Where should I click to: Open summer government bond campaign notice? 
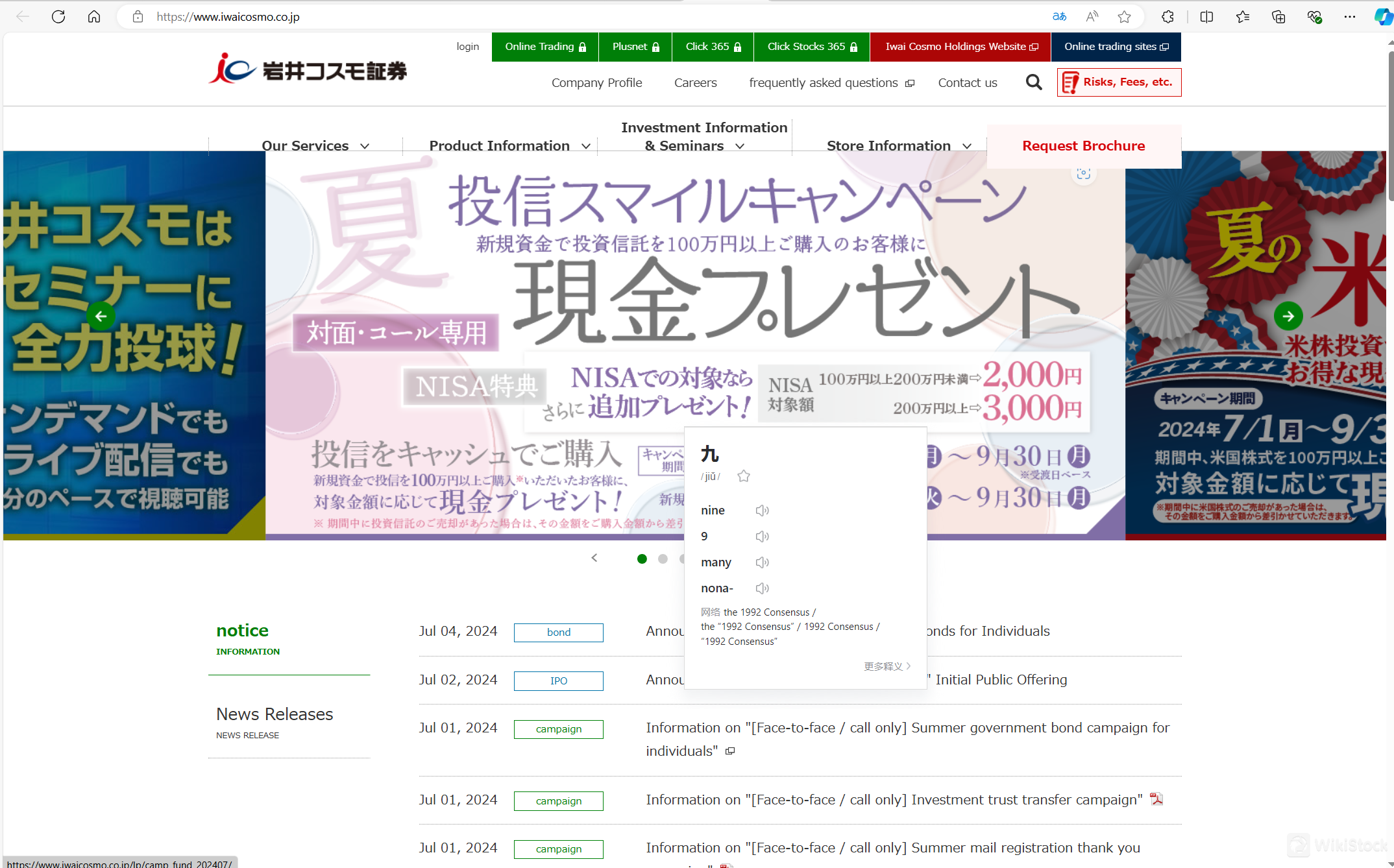(x=908, y=739)
